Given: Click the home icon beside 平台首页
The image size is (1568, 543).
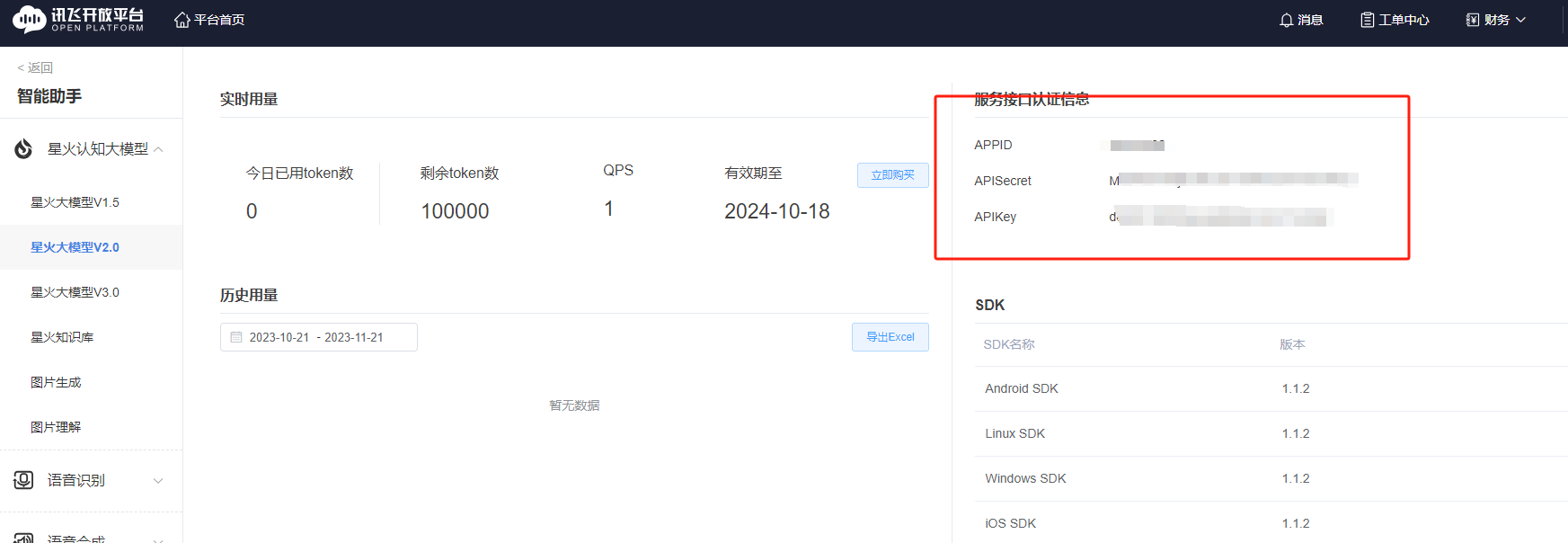Looking at the screenshot, I should [x=182, y=20].
